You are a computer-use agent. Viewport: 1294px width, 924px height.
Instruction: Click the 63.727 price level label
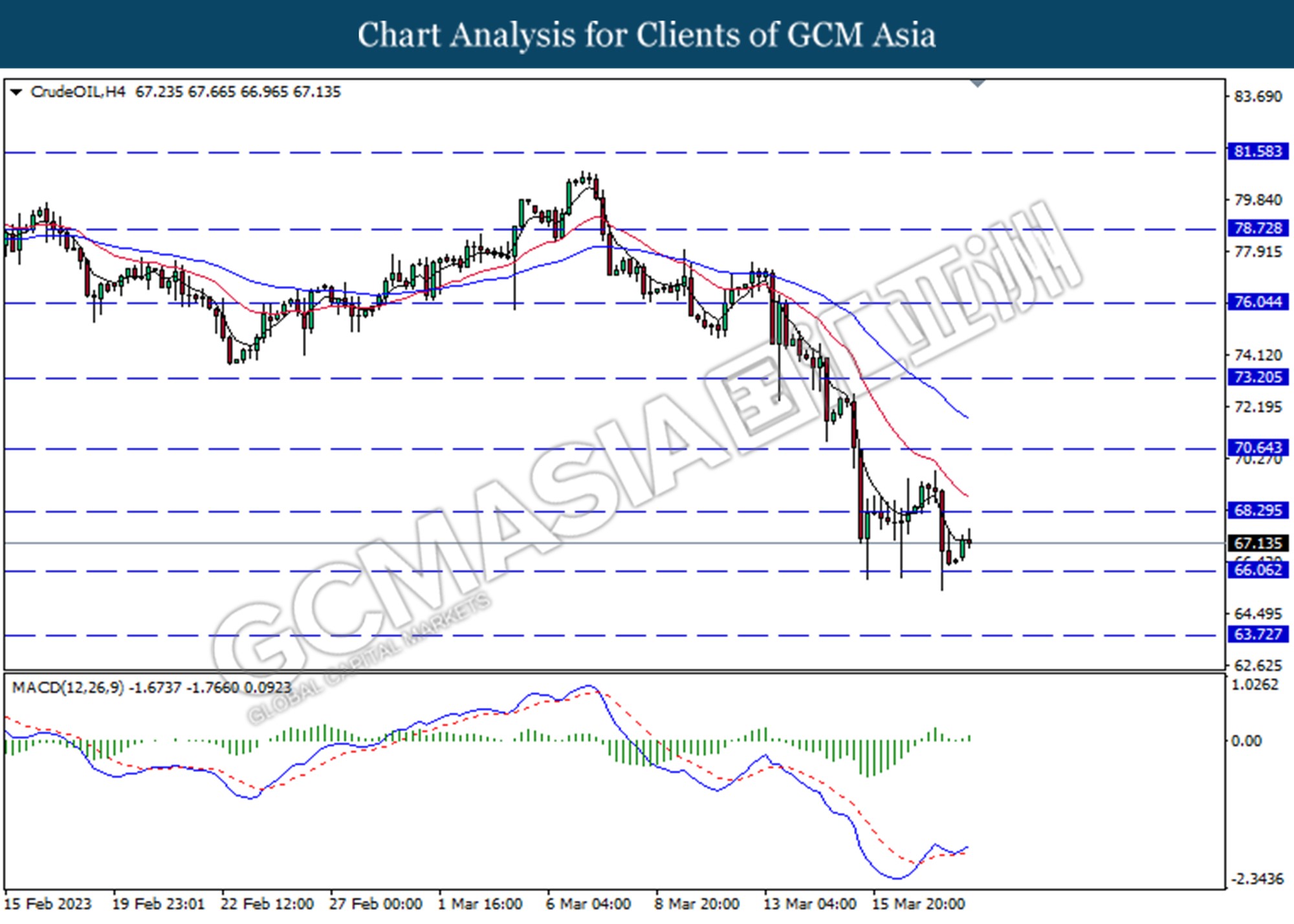(1258, 634)
